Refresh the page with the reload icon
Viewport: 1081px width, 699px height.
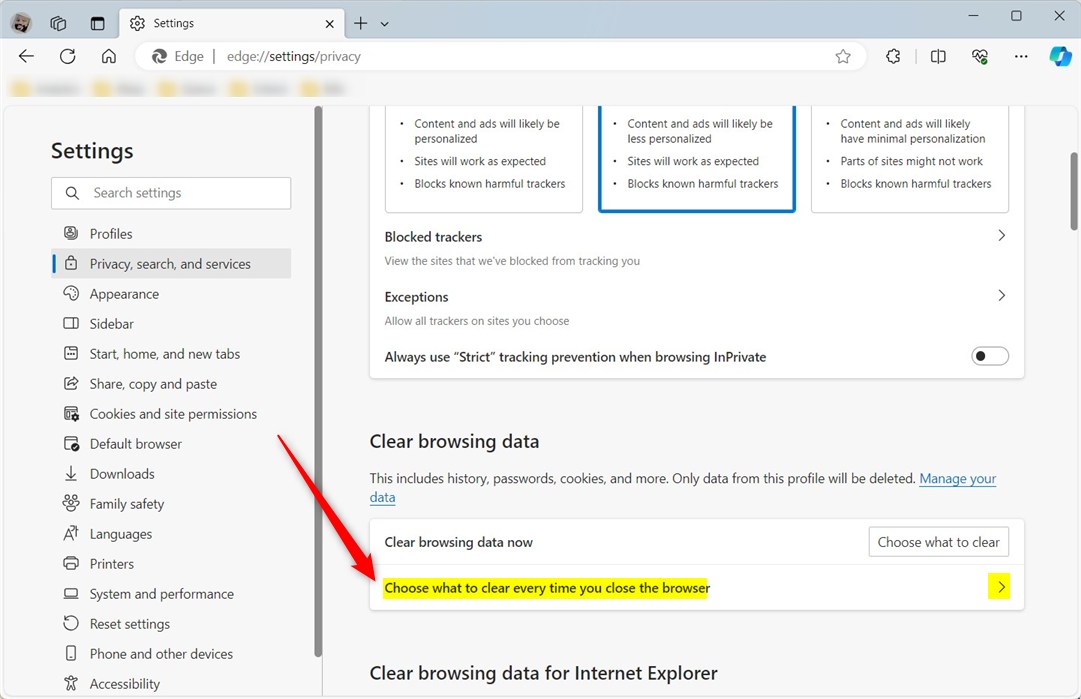pos(67,56)
